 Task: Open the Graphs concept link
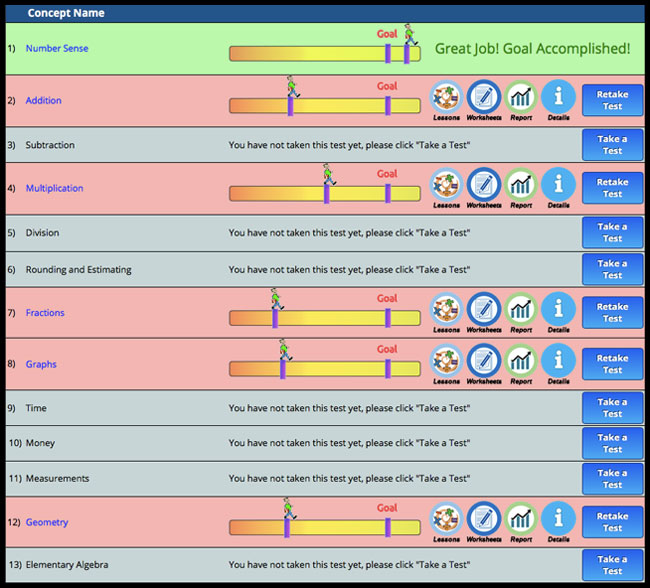[41, 364]
